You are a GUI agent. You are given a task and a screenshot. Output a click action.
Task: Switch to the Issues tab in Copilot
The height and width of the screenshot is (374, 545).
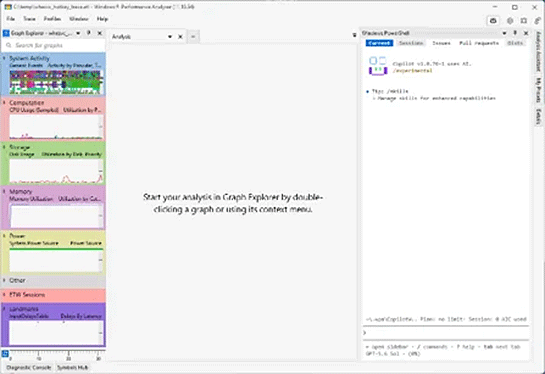[441, 43]
